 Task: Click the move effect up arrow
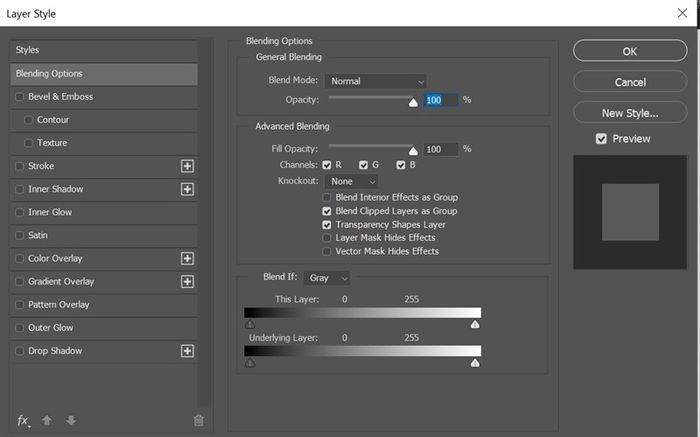pos(47,420)
